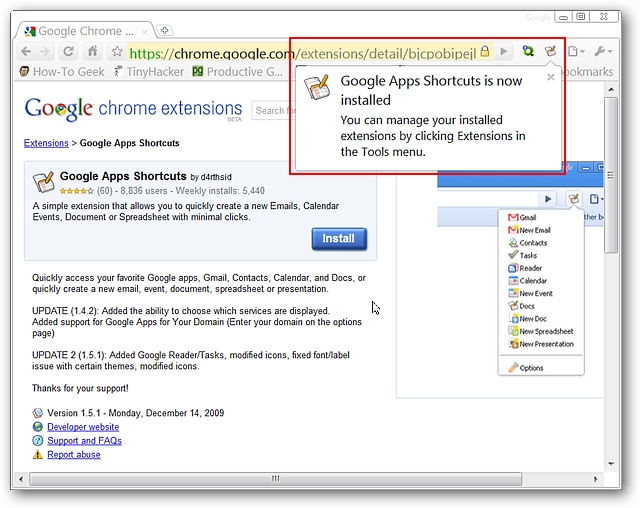Viewport: 640px width, 508px height.
Task: Open a new tab with the plus button
Action: (165, 30)
